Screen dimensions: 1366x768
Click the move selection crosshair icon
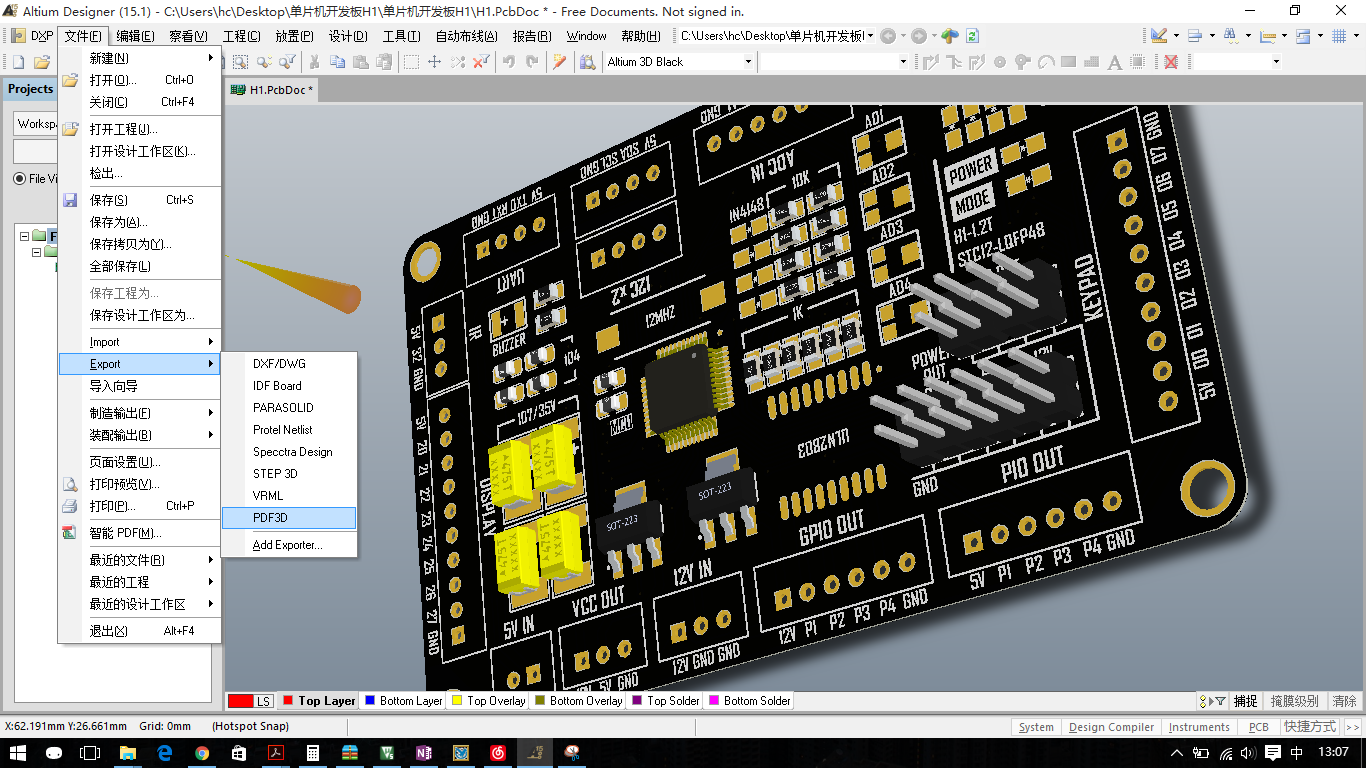(434, 62)
